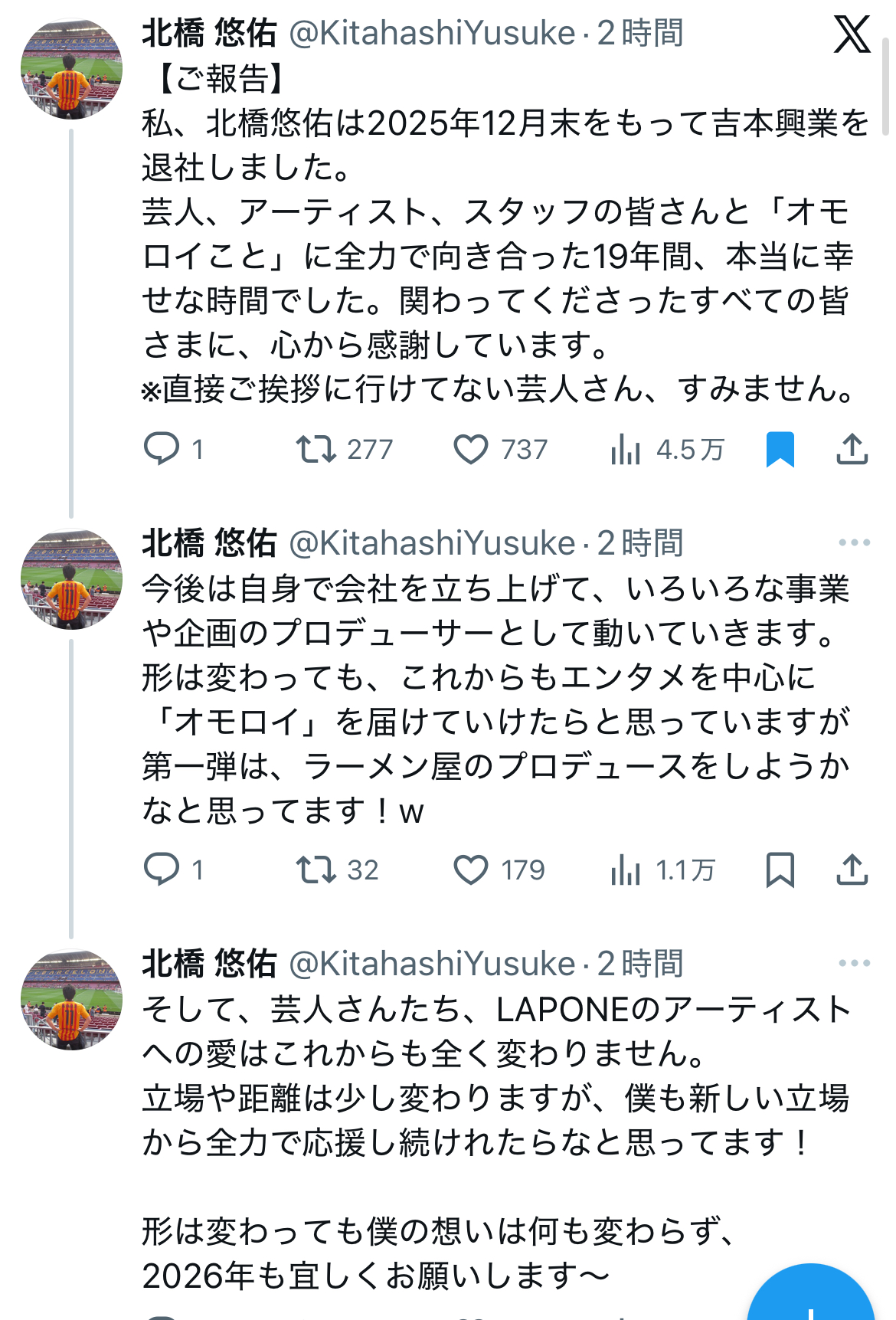View analytics of post with 1.1万 views

[x=626, y=870]
